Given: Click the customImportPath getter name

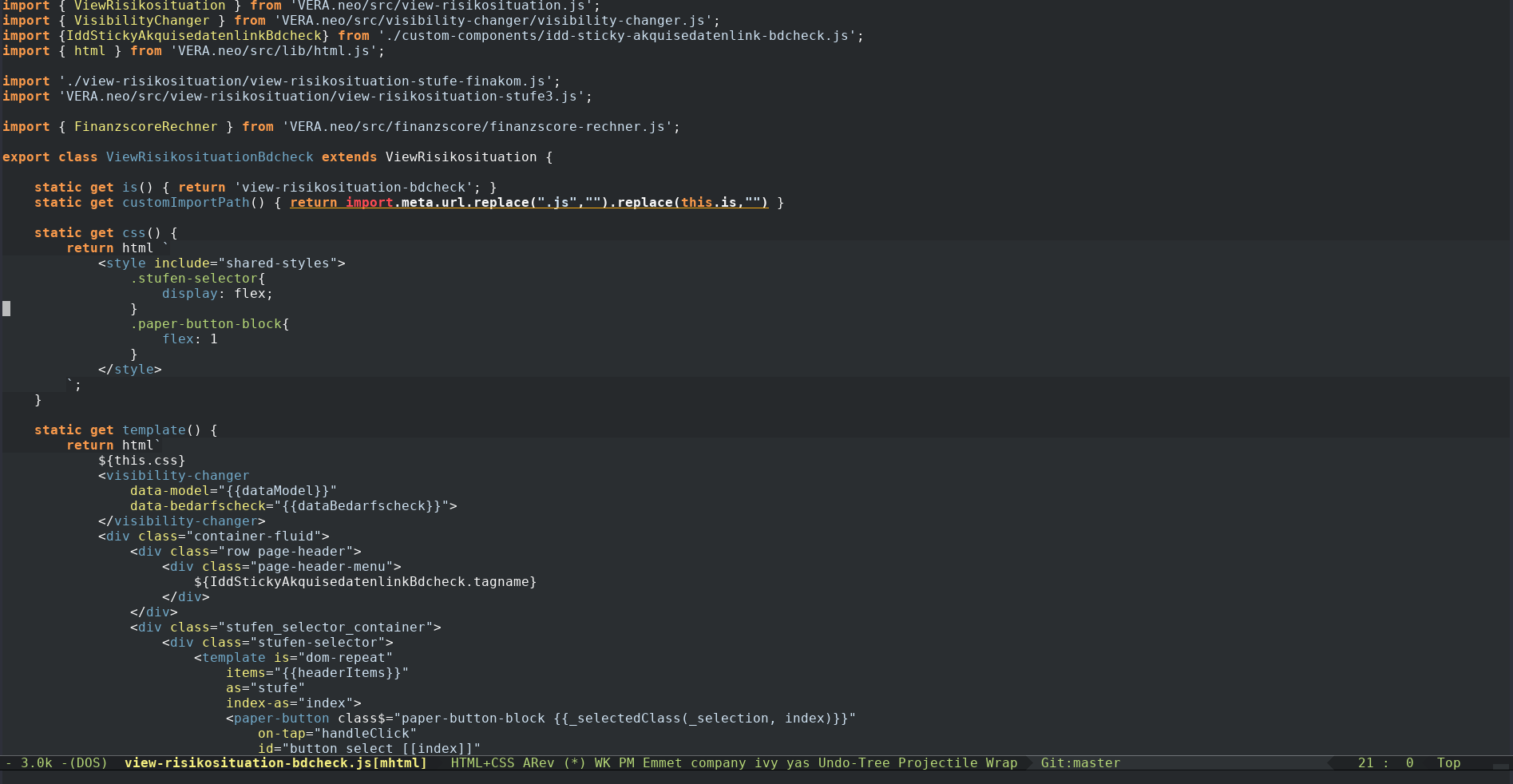Looking at the screenshot, I should pyautogui.click(x=186, y=203).
